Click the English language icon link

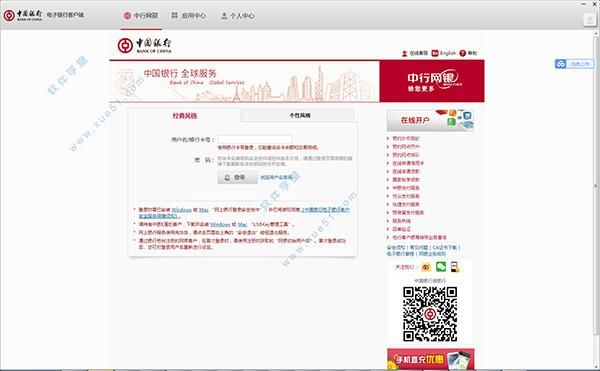435,53
